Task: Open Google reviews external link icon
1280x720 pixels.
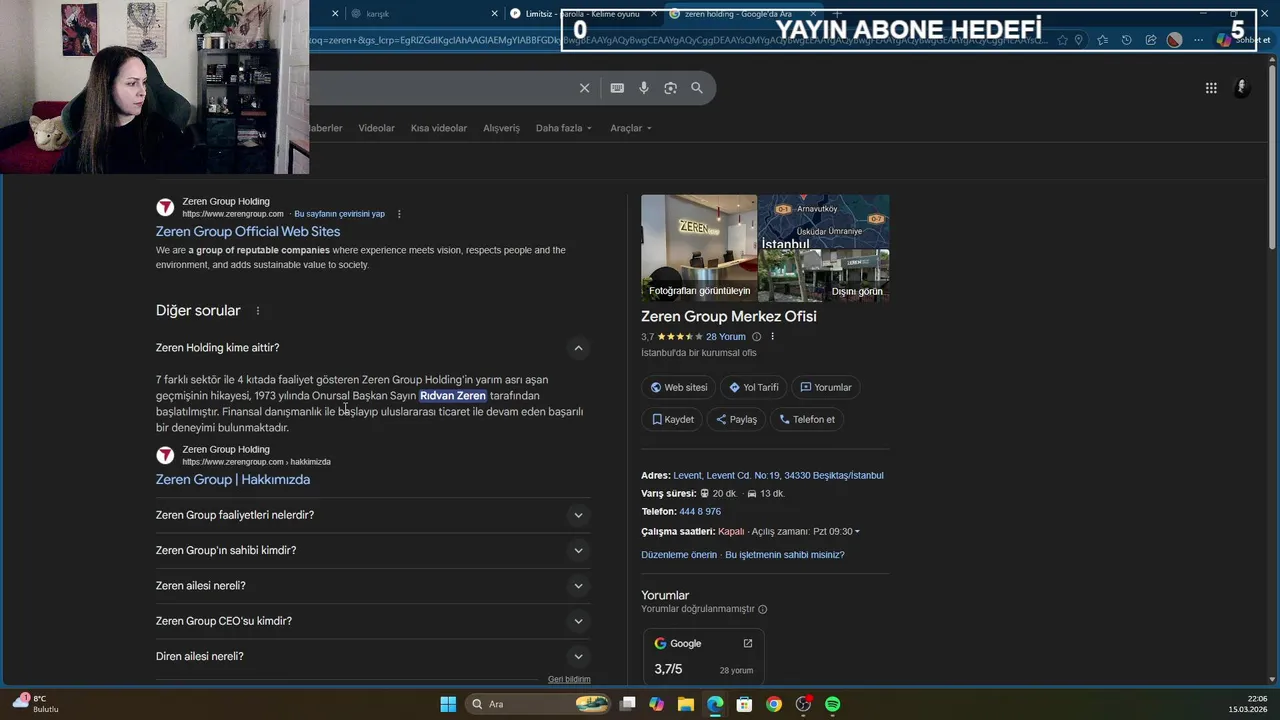Action: 747,643
